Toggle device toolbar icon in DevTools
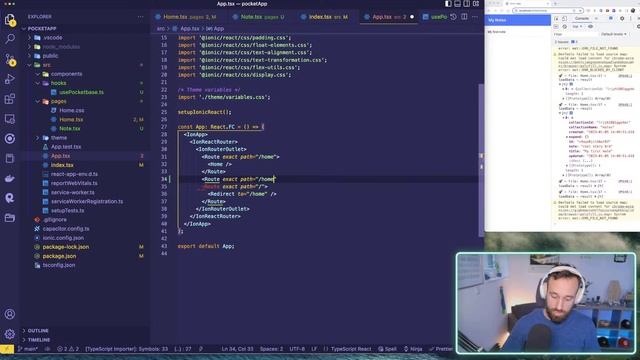Screen dimensions: 640x360 click(x=564, y=18)
